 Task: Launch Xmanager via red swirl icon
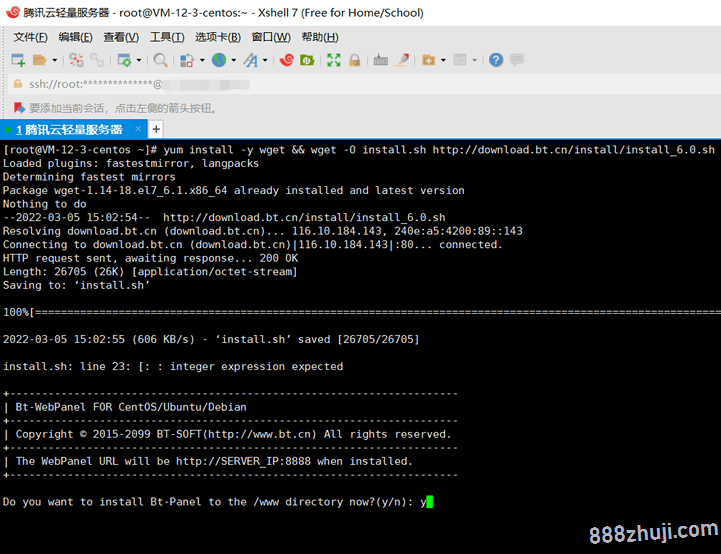coord(286,60)
